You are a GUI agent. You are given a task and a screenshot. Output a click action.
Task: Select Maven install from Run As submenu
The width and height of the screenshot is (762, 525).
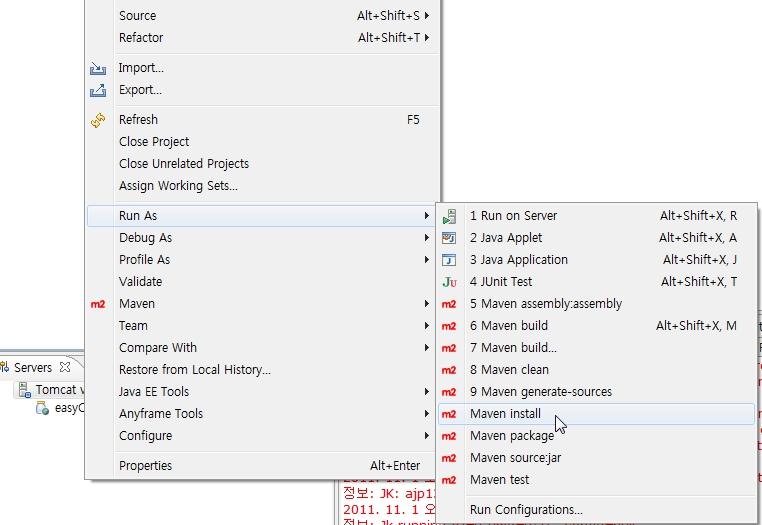tap(505, 414)
